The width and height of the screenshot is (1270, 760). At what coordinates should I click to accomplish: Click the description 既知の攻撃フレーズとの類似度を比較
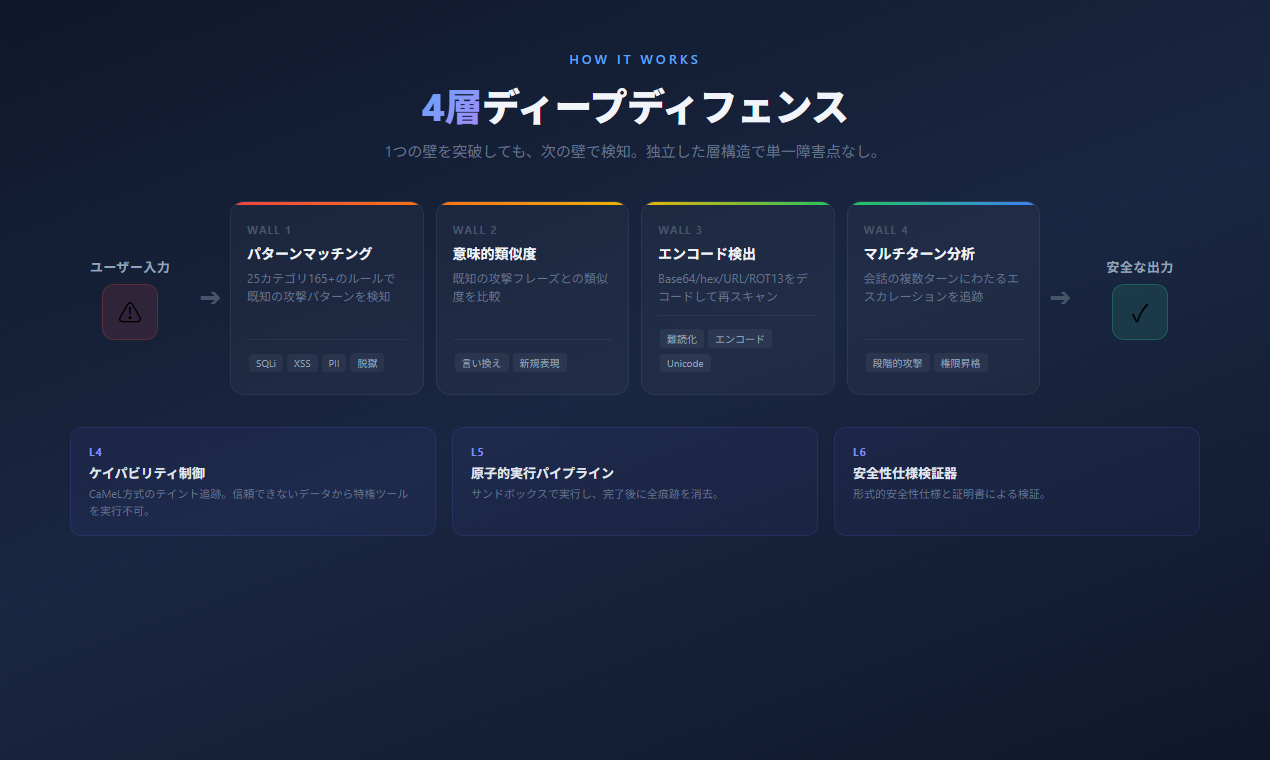coord(530,287)
